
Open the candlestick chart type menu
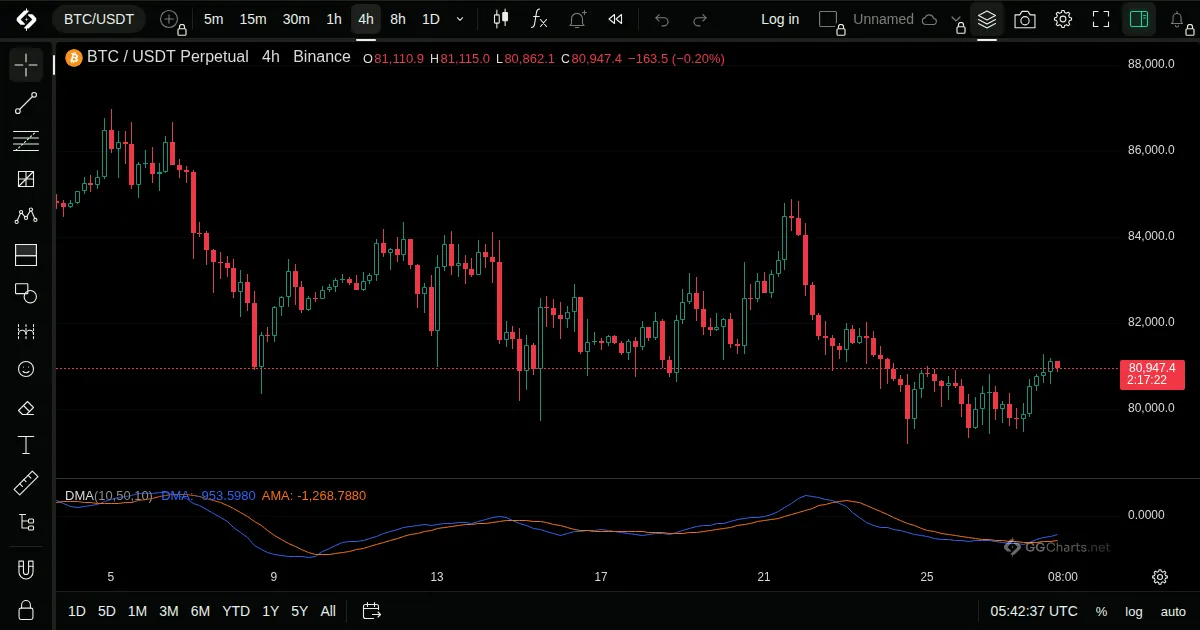click(x=501, y=19)
